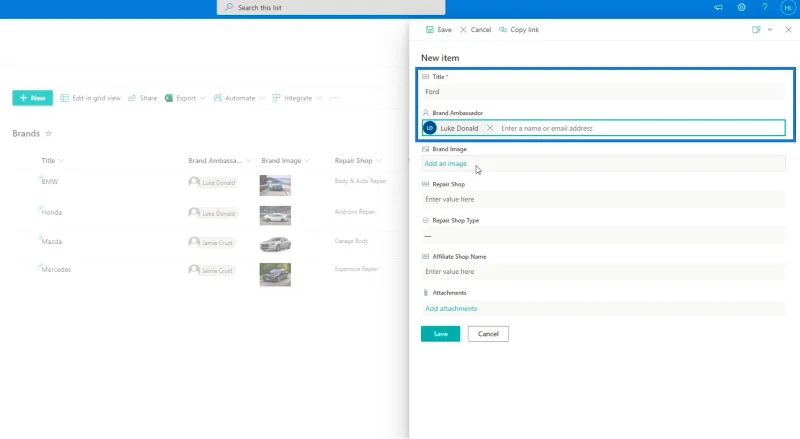800x439 pixels.
Task: Click the New button in list toolbar
Action: (33, 98)
